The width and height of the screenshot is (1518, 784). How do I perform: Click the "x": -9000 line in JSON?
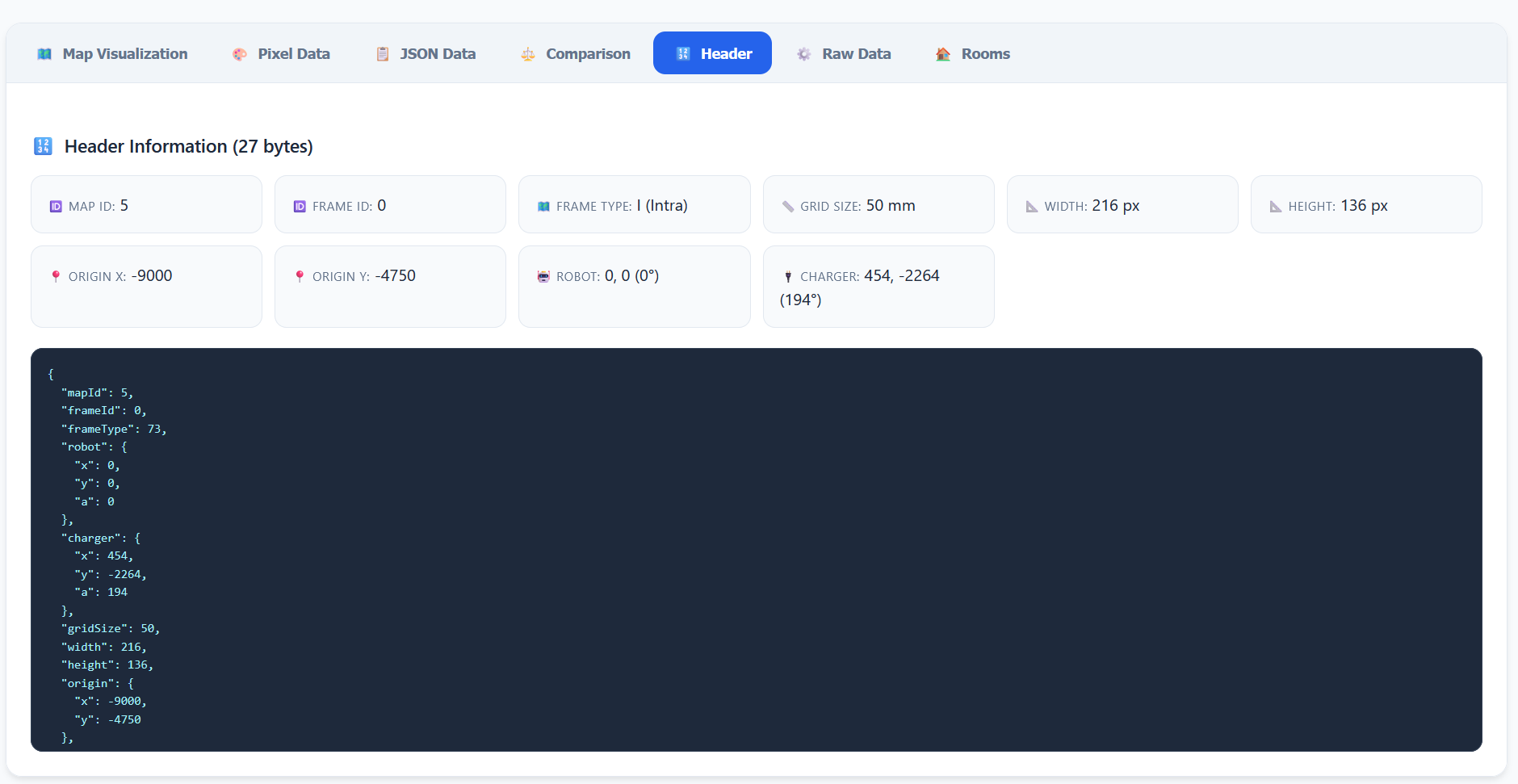(111, 702)
